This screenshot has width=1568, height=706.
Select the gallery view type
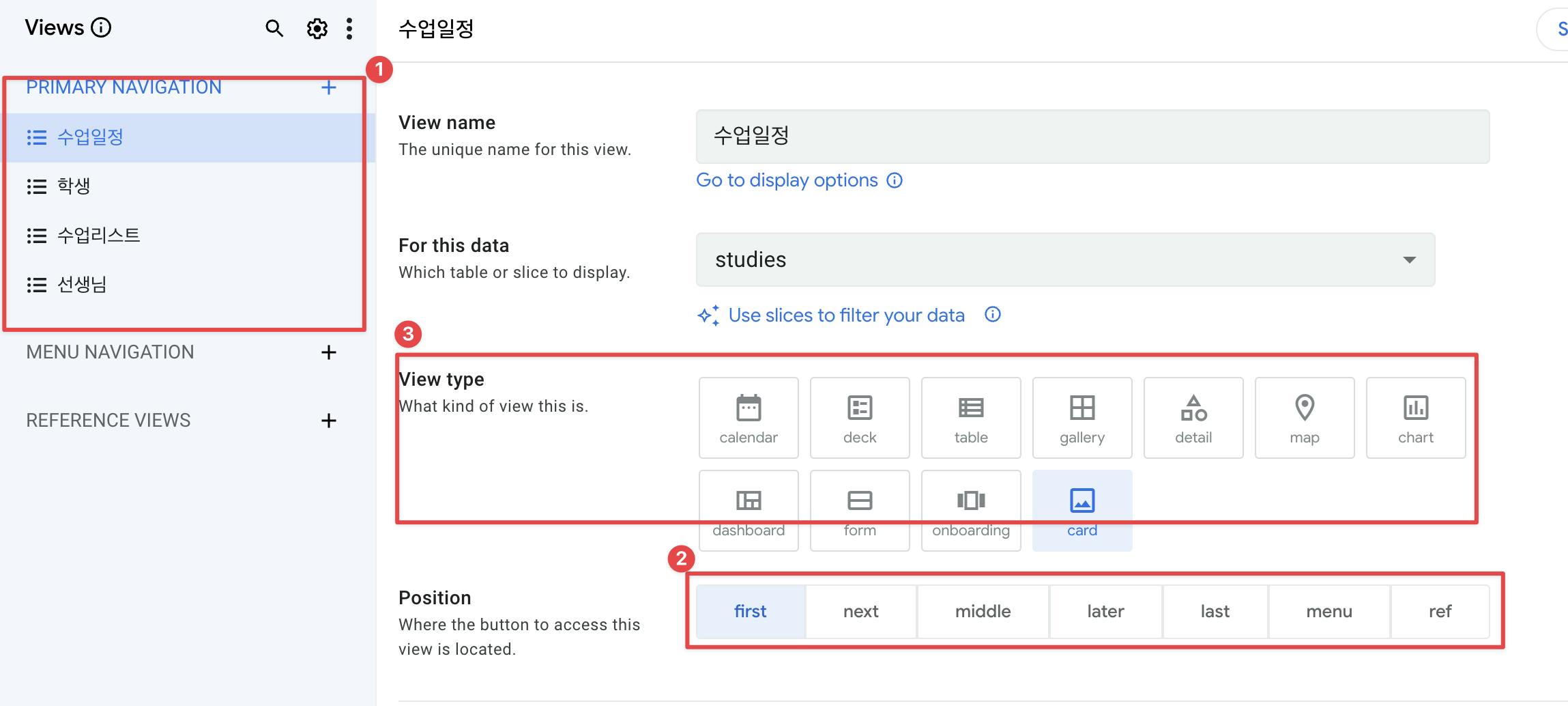[1081, 418]
